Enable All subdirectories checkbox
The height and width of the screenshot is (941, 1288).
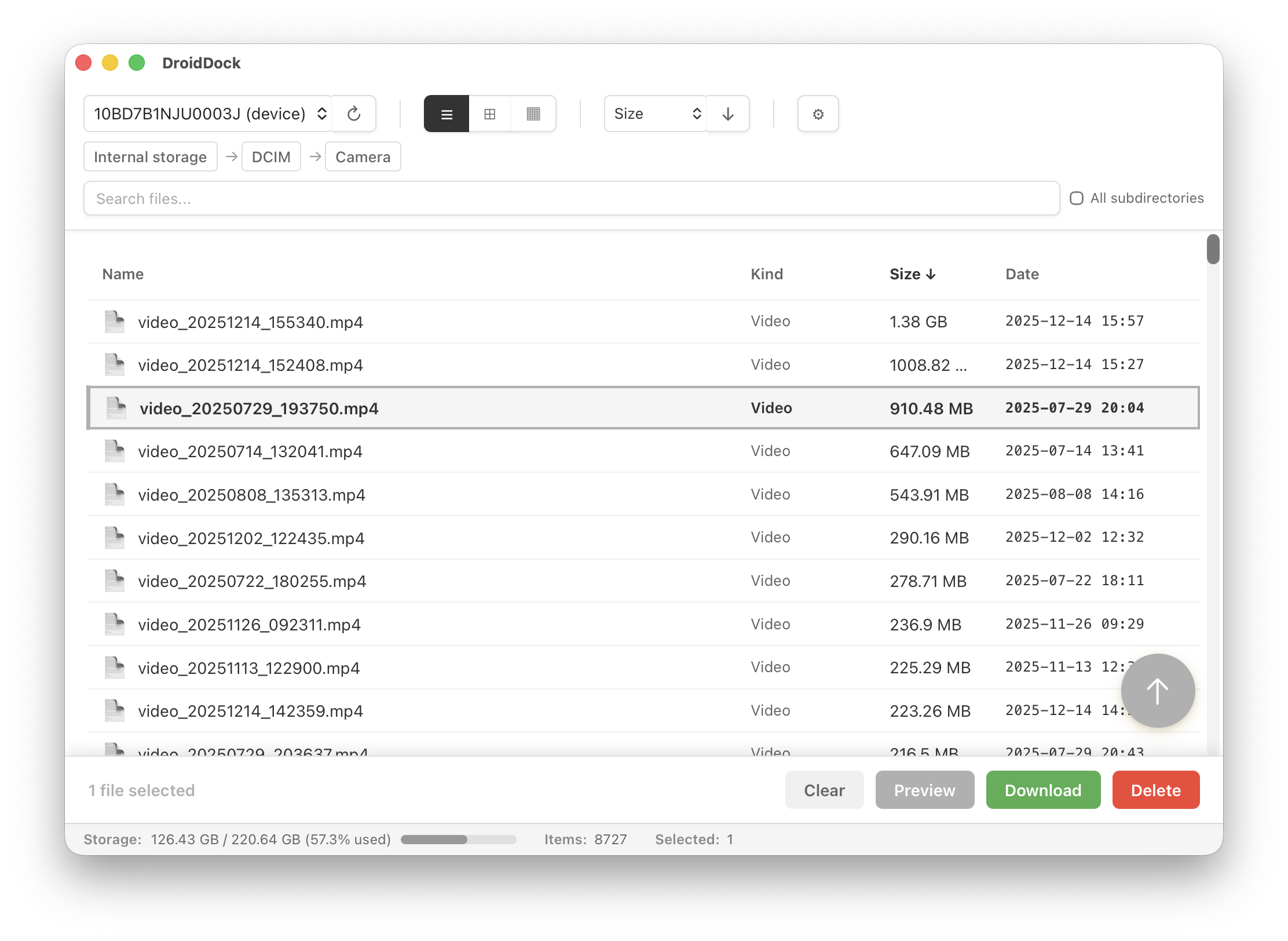tap(1077, 198)
